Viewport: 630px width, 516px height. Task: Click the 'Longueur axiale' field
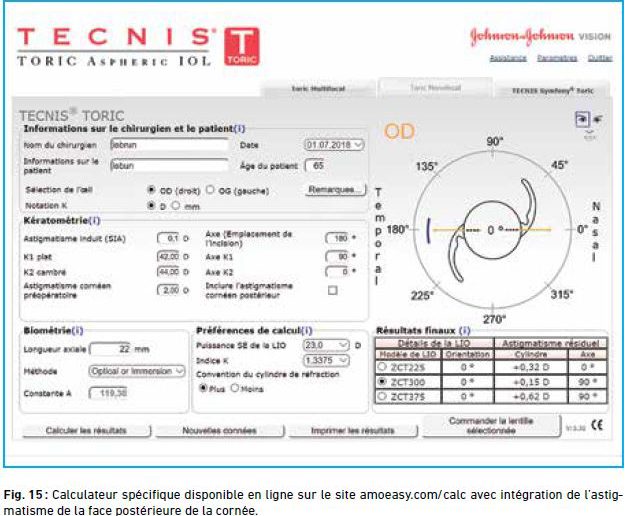tap(110, 349)
